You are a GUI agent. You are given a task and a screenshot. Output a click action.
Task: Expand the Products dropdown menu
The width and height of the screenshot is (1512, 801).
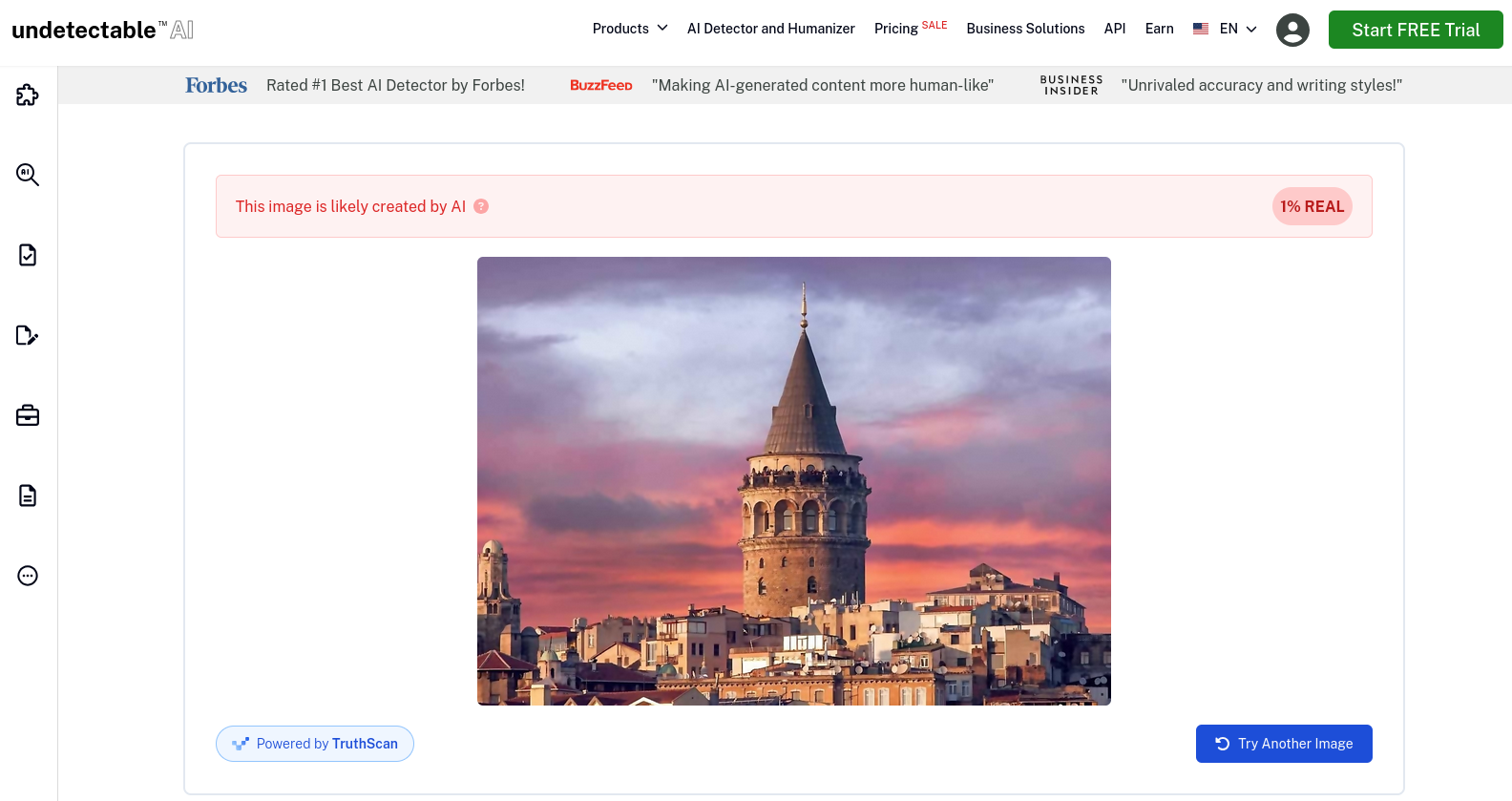(629, 29)
